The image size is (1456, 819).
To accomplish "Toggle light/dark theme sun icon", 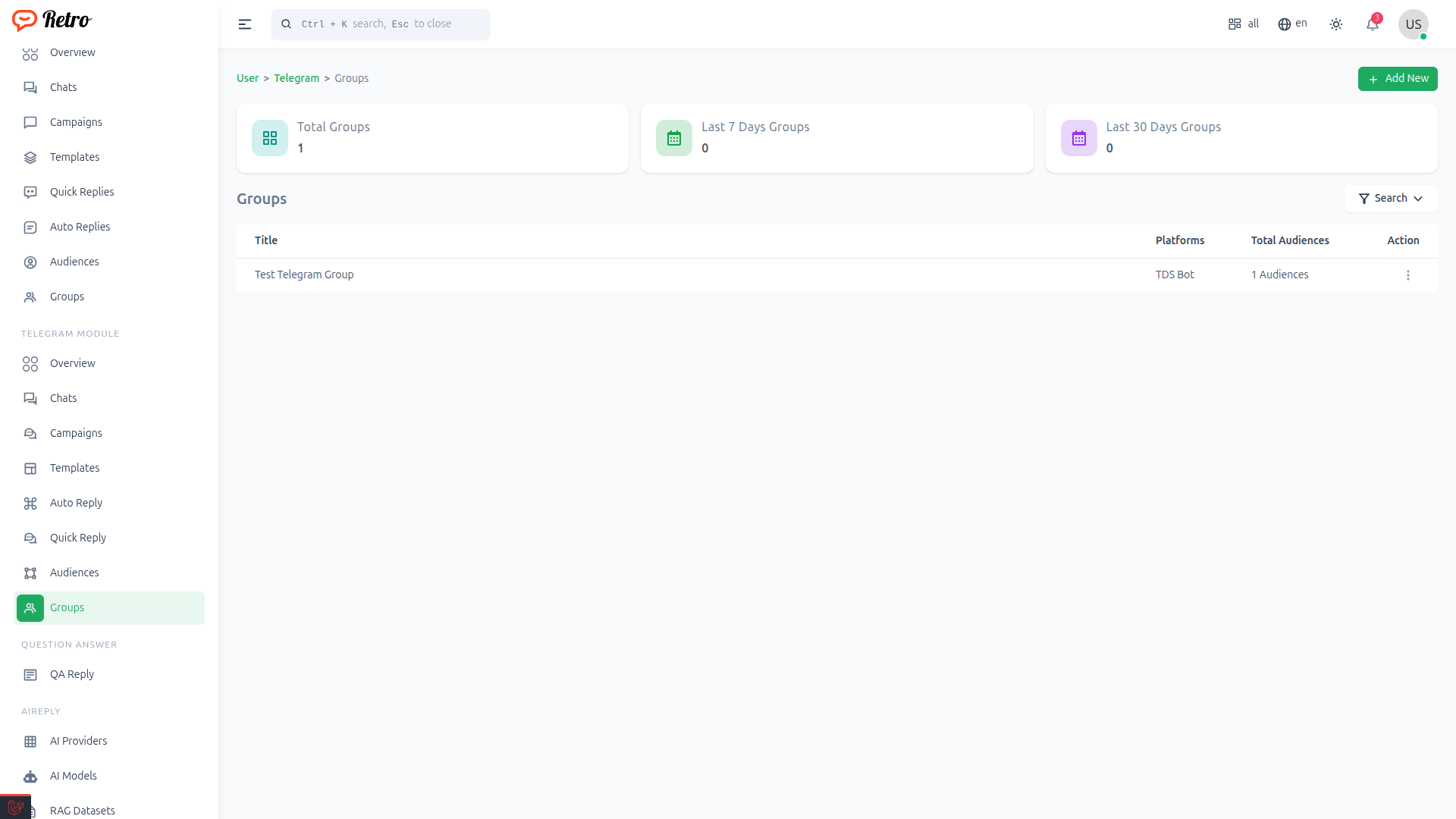I will (1336, 24).
